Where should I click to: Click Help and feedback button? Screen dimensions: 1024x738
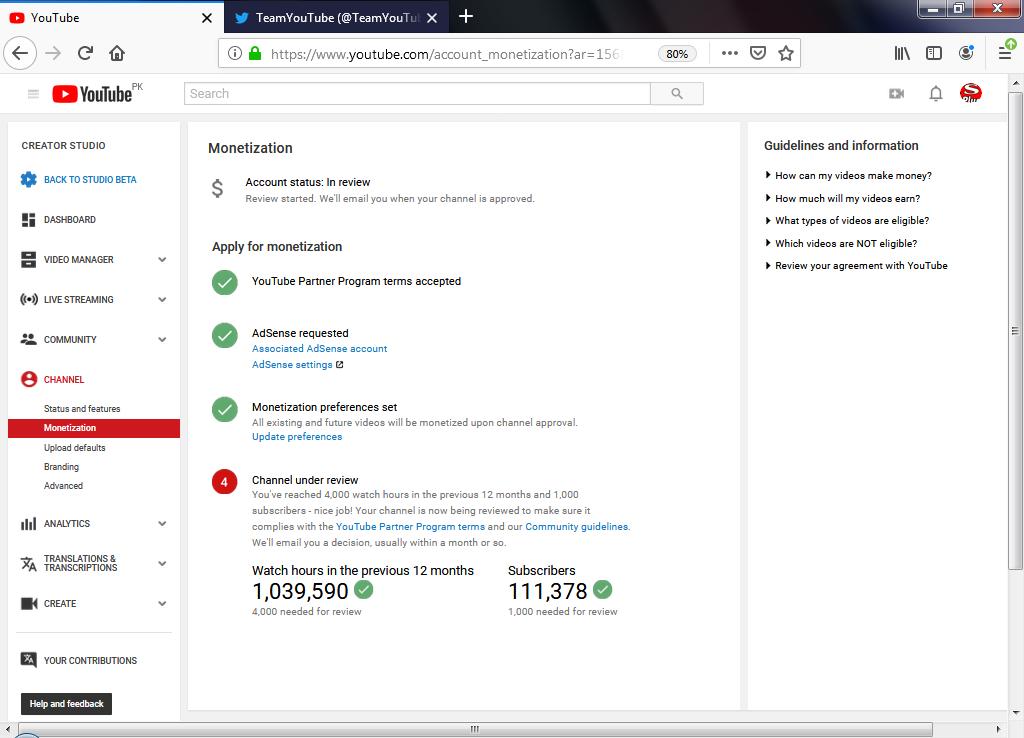(67, 703)
